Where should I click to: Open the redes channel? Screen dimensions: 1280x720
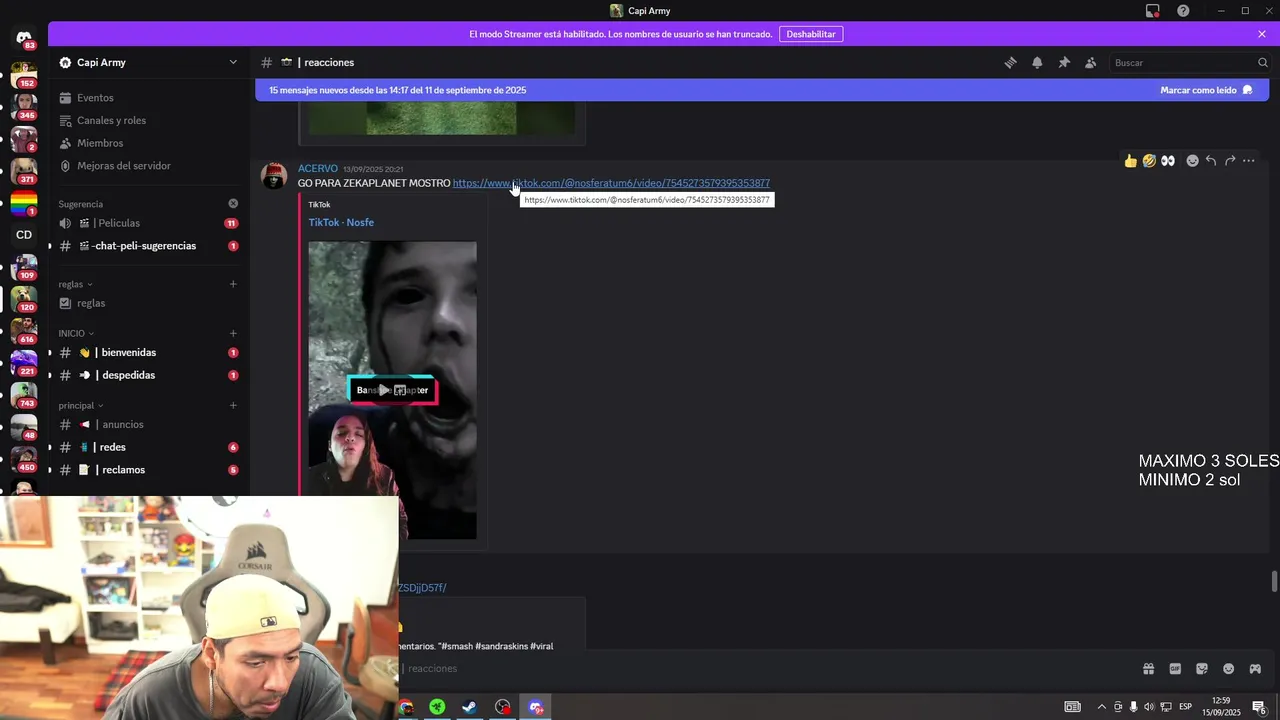[148, 447]
